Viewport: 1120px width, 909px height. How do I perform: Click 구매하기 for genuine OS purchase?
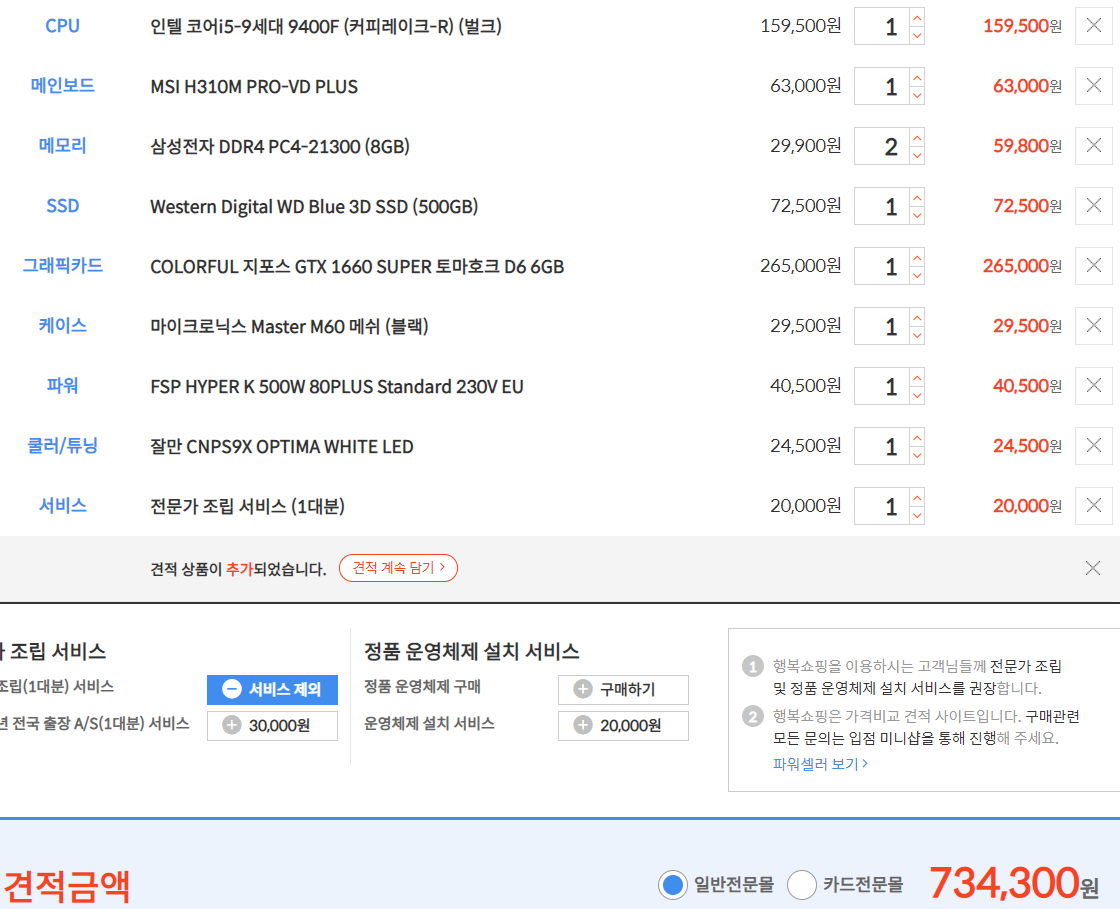(x=623, y=690)
